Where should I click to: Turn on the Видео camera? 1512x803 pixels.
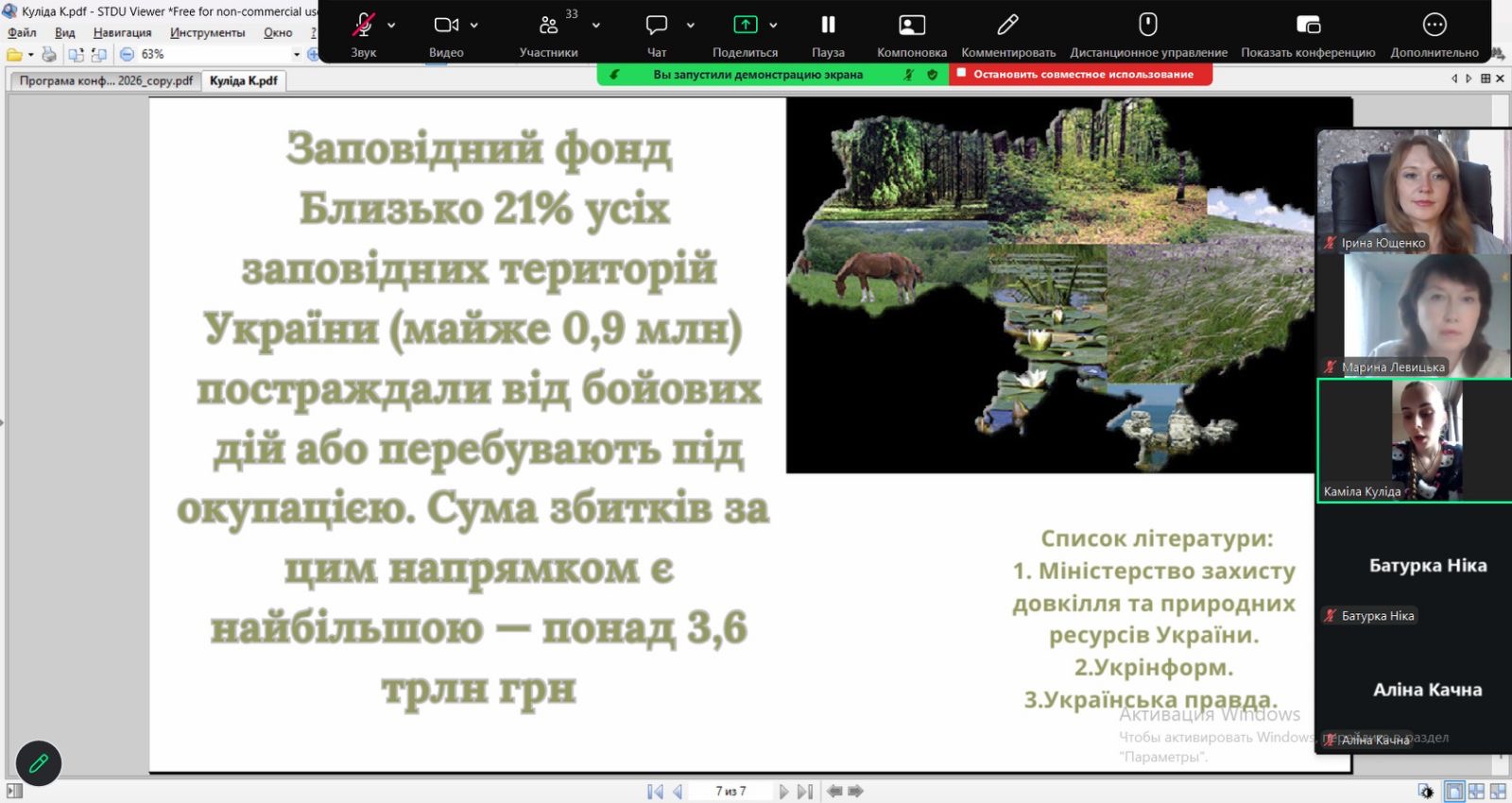[x=446, y=26]
